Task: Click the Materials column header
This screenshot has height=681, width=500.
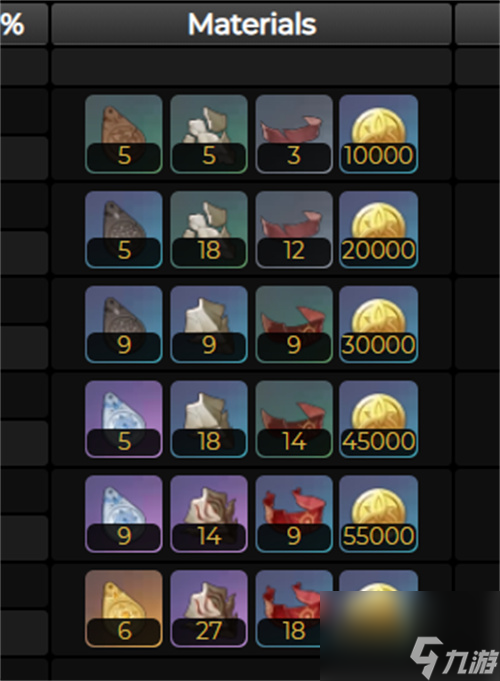Action: (252, 24)
